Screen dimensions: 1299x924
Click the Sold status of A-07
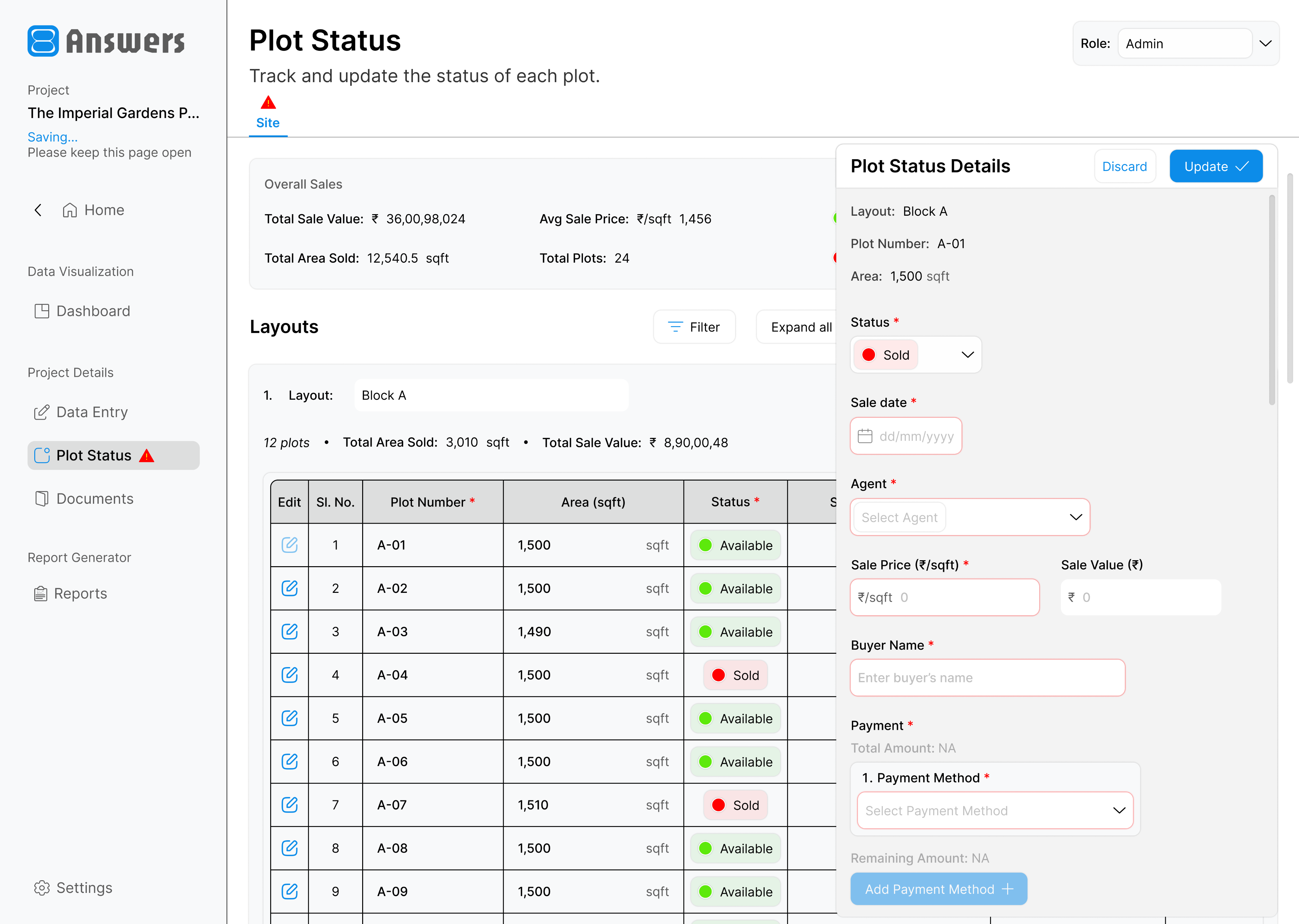[x=735, y=804]
